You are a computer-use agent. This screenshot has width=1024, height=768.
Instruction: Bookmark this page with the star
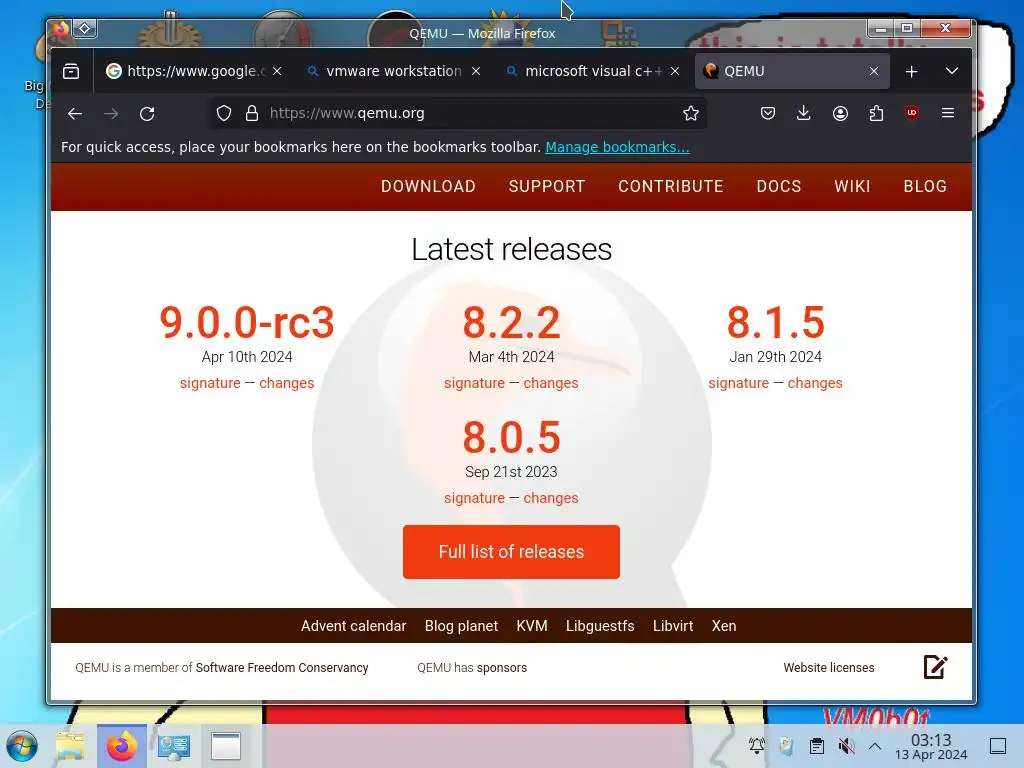(691, 114)
